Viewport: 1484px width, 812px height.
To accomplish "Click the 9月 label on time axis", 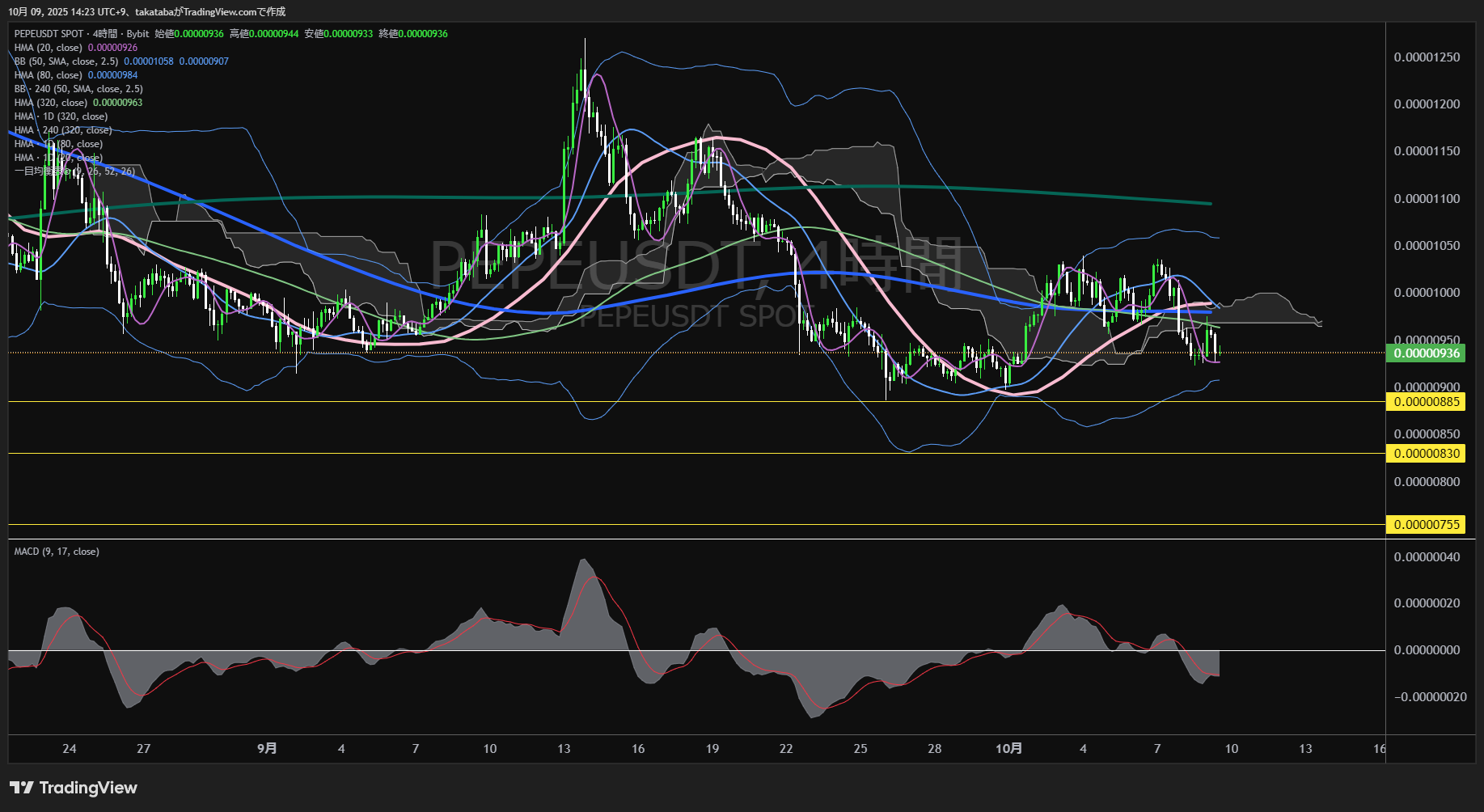I will (267, 749).
